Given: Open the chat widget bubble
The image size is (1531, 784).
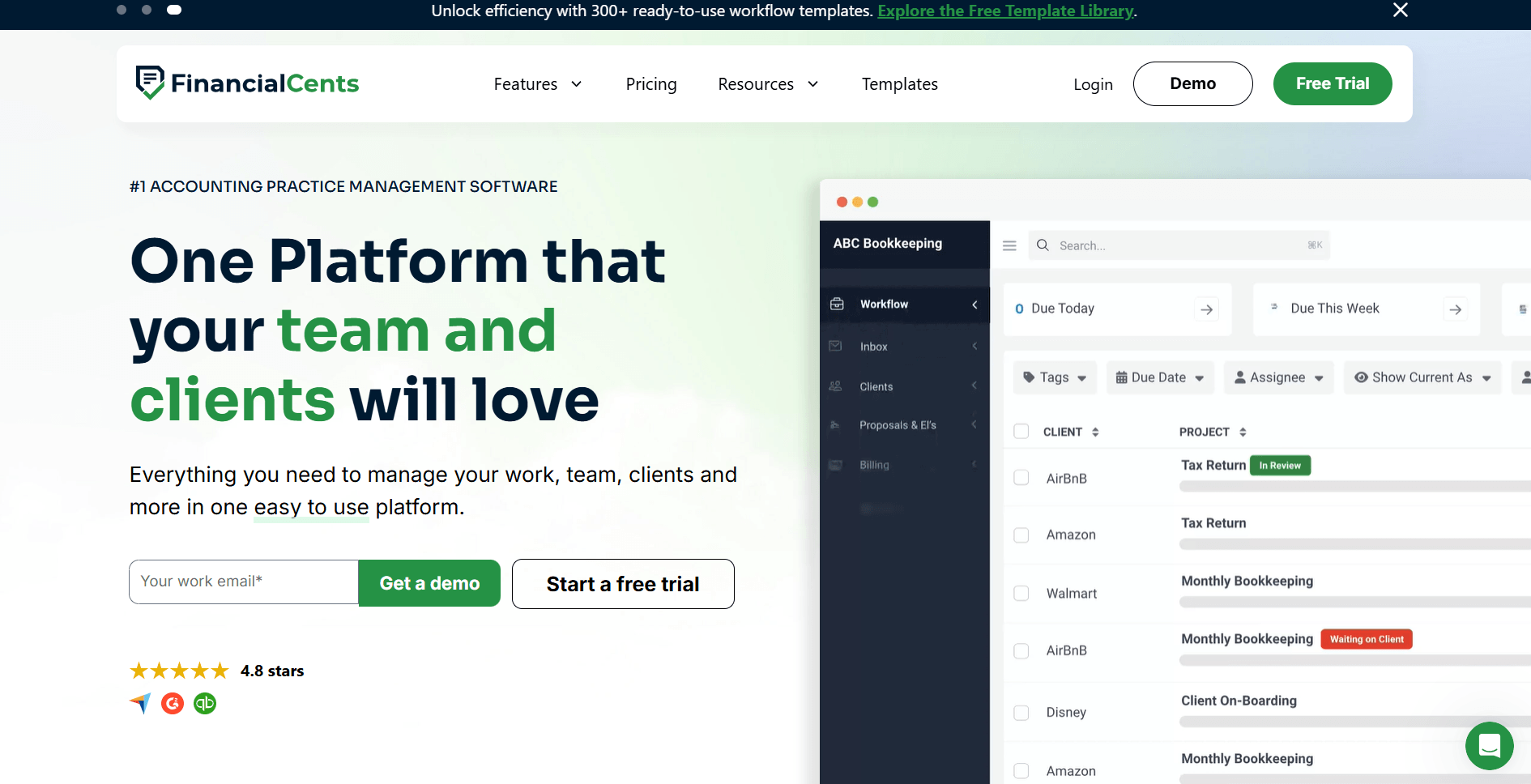Looking at the screenshot, I should coord(1489,745).
